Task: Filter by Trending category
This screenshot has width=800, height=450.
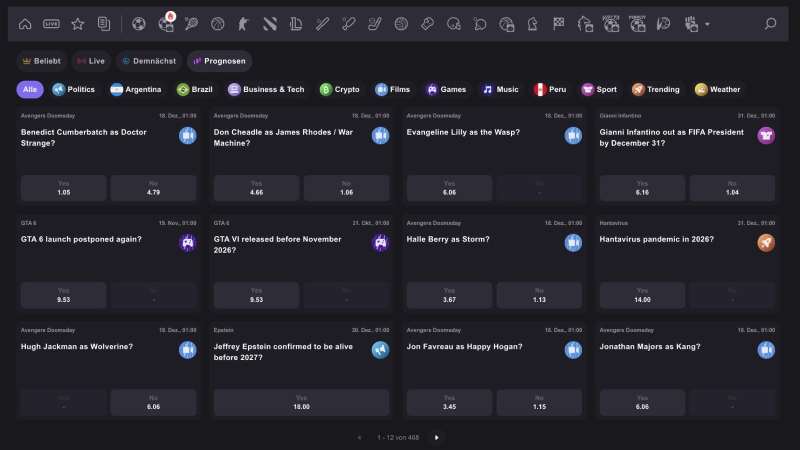Action: [x=656, y=89]
